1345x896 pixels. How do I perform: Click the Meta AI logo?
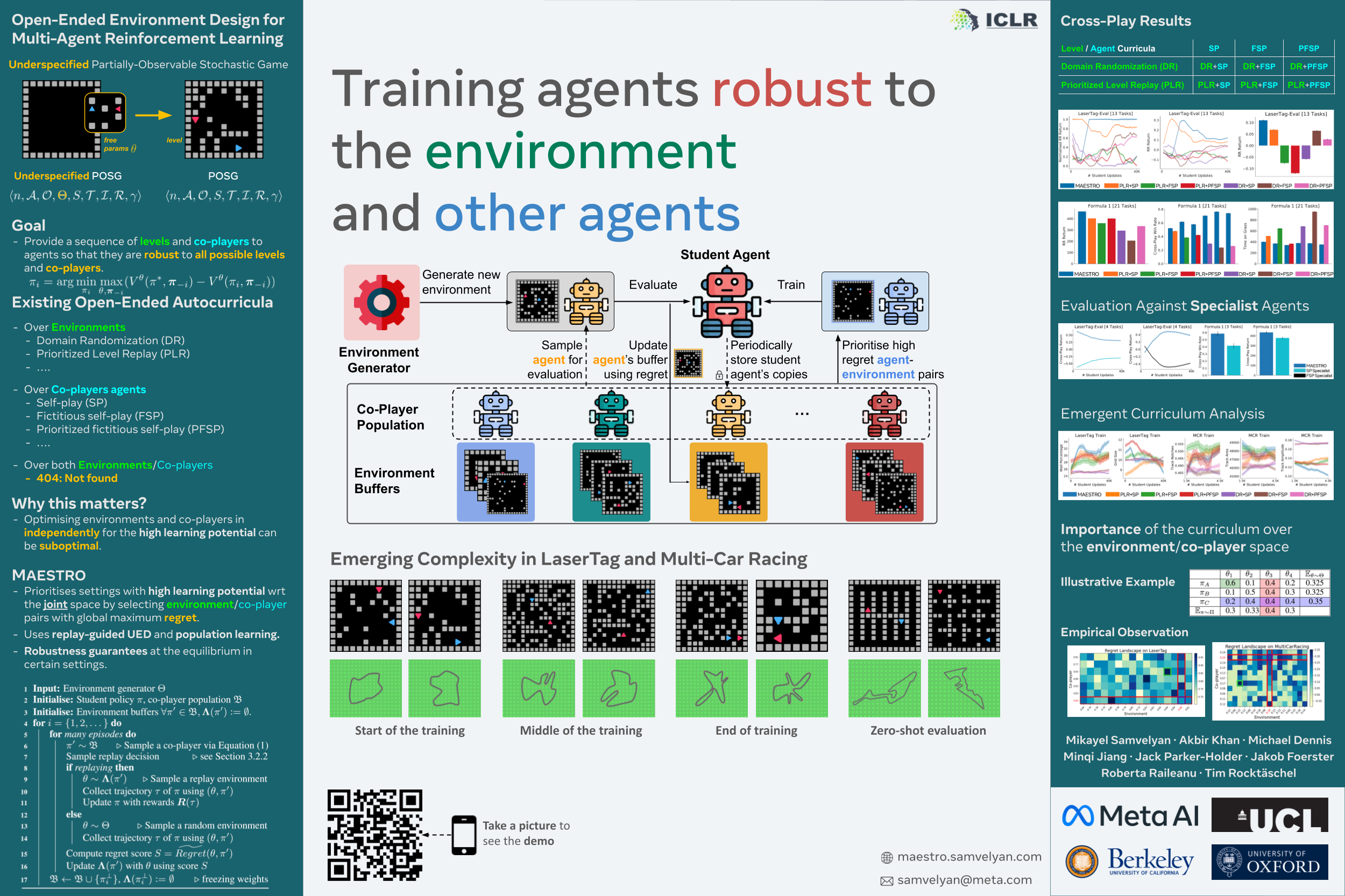1130,815
